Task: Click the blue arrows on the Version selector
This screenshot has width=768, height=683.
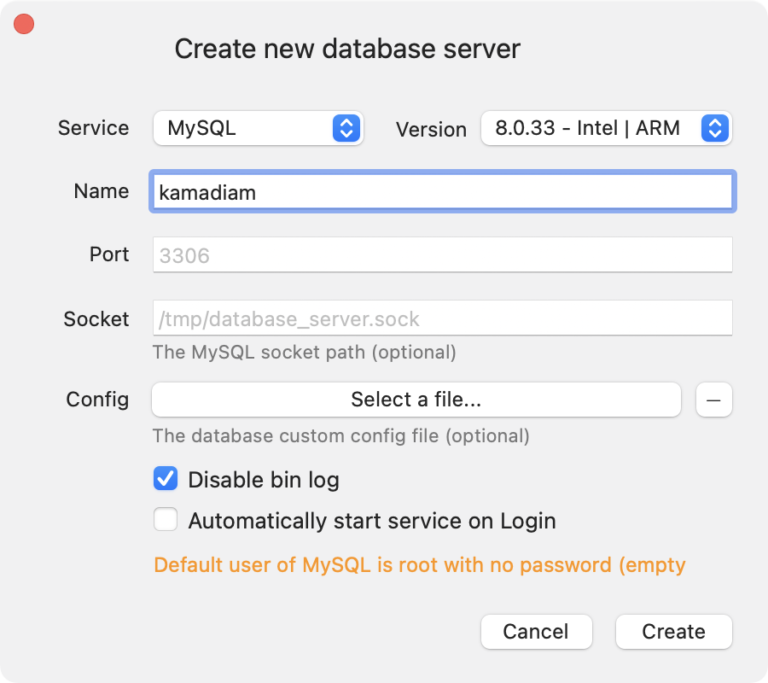Action: (713, 128)
